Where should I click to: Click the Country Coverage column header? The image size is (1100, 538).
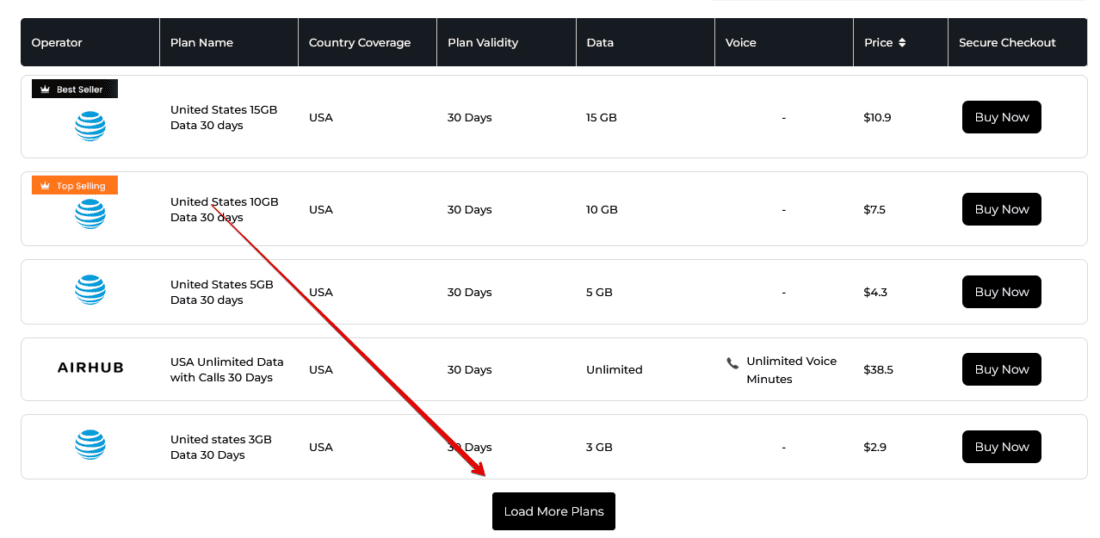click(359, 43)
